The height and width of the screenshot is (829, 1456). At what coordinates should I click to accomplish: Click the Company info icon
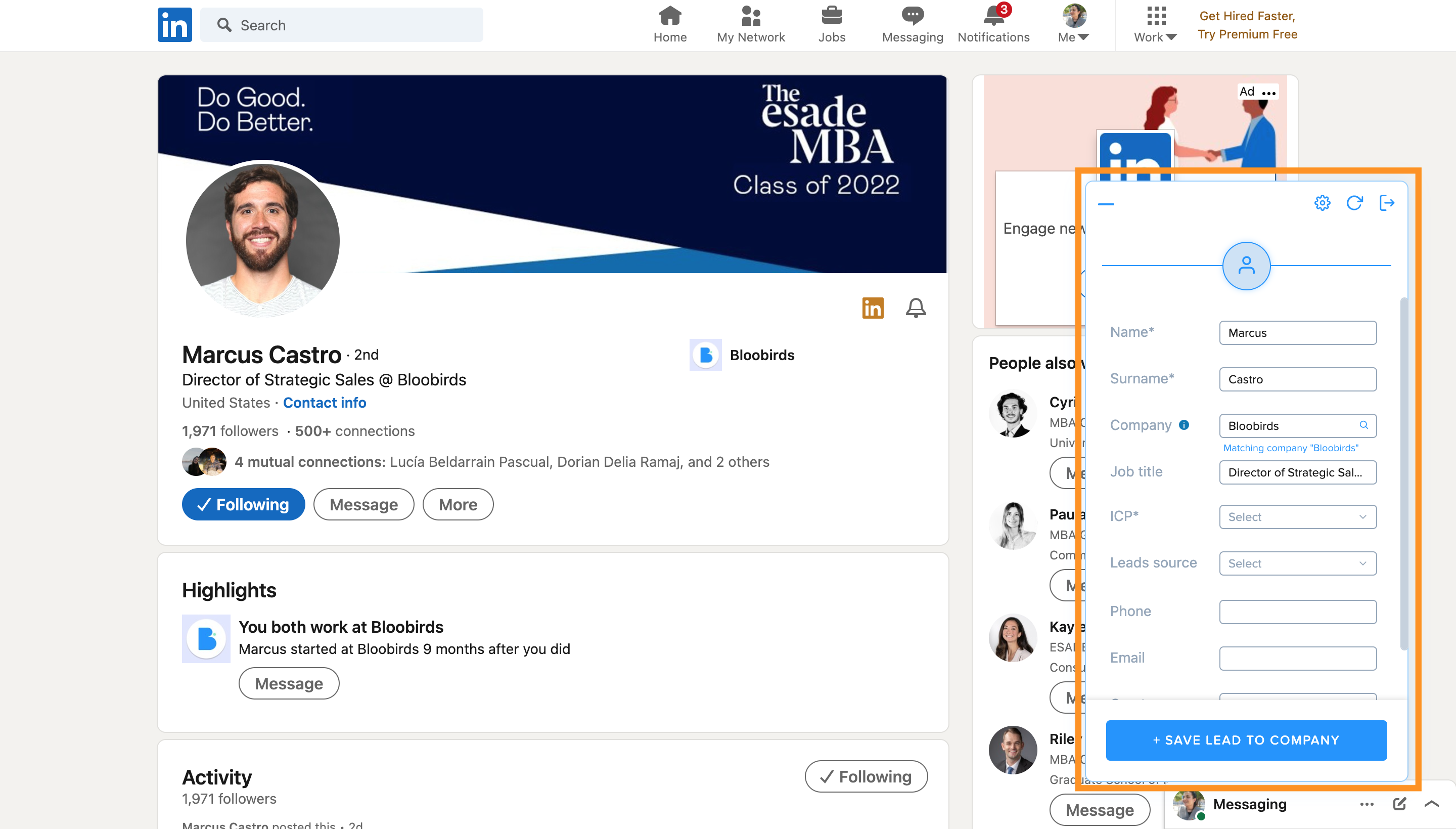(1184, 425)
